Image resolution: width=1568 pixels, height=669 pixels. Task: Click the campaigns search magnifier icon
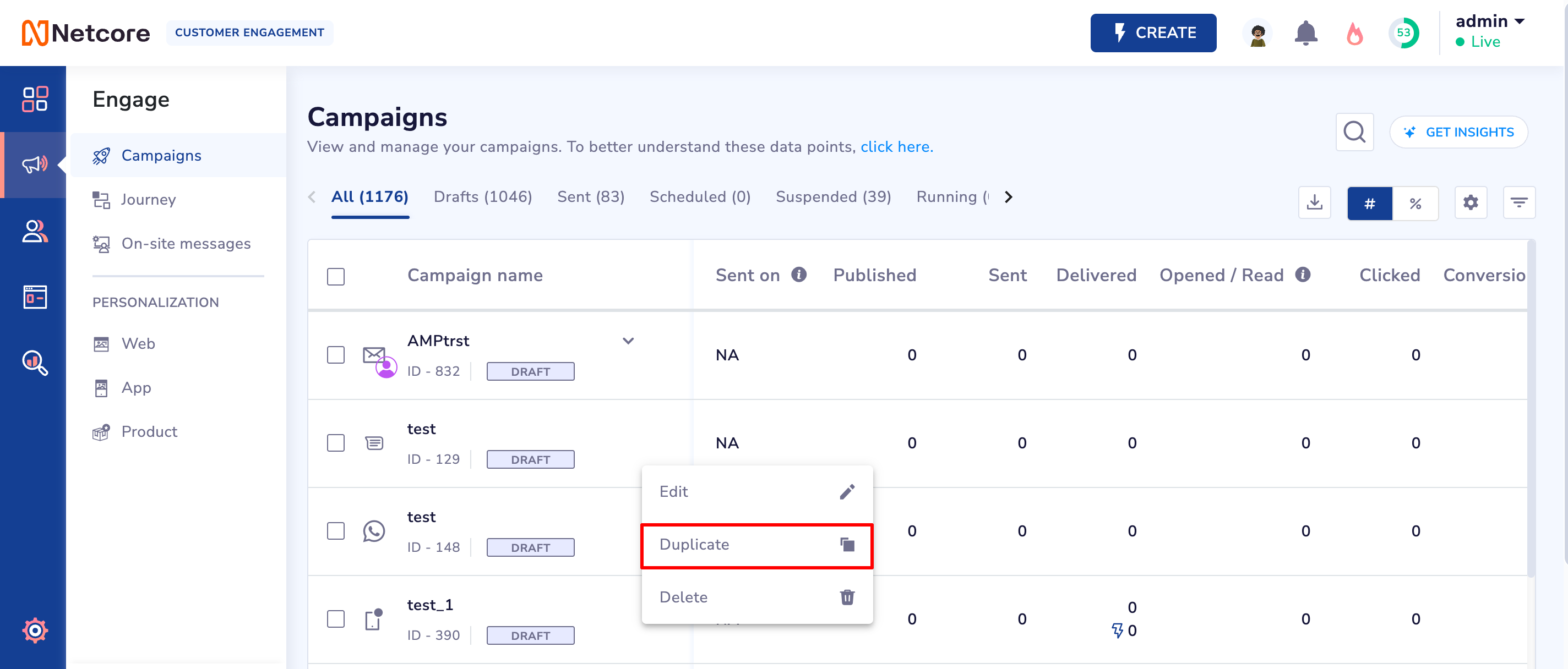point(1354,131)
